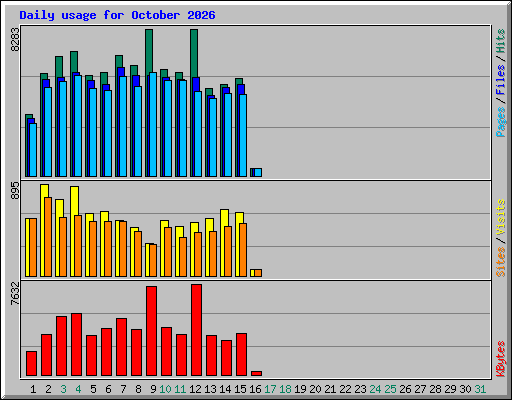Click the day 23 label on the x-axis
The image size is (512, 400).
pyautogui.click(x=360, y=389)
